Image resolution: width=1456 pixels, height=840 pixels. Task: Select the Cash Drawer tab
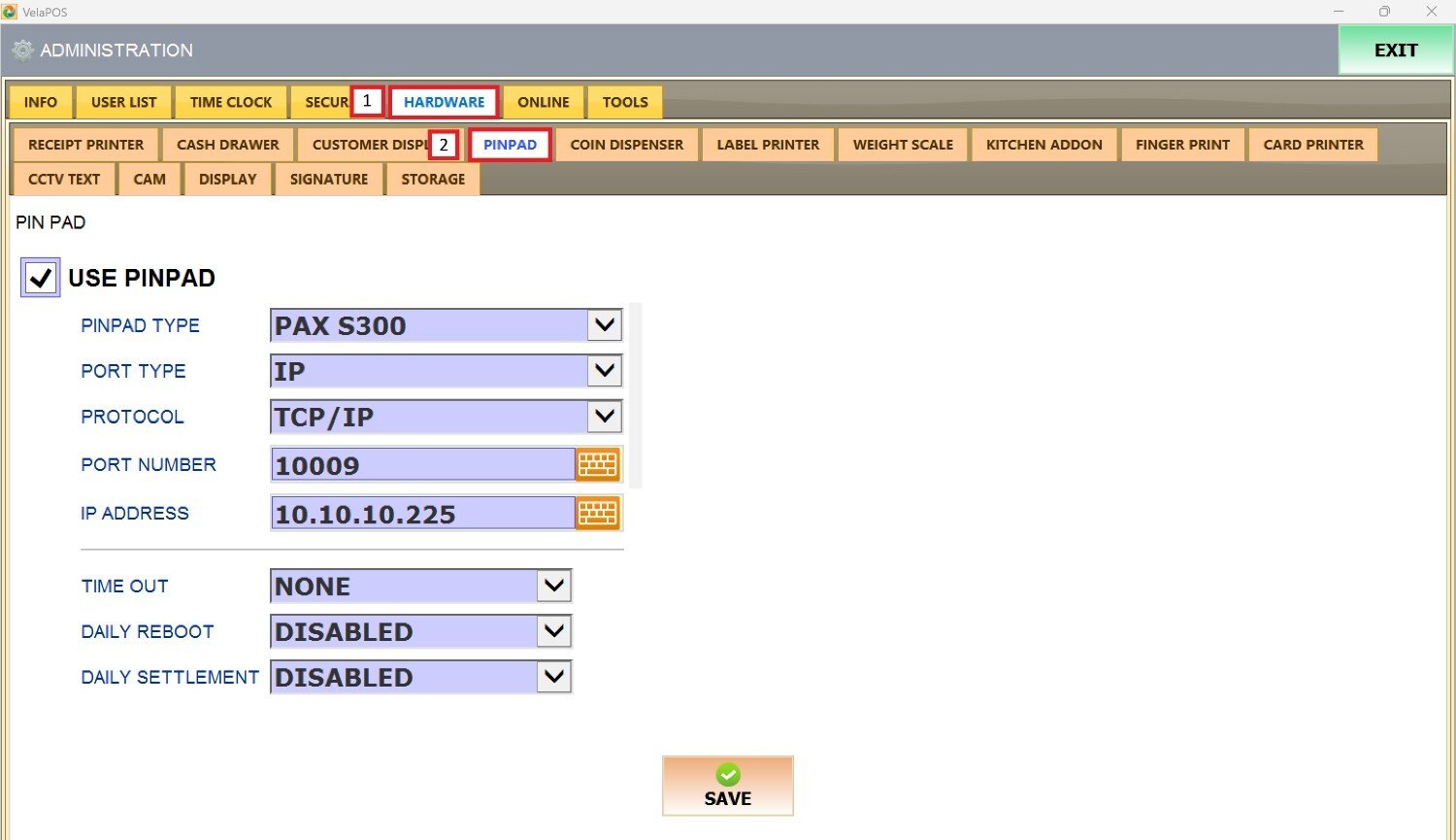(x=227, y=145)
